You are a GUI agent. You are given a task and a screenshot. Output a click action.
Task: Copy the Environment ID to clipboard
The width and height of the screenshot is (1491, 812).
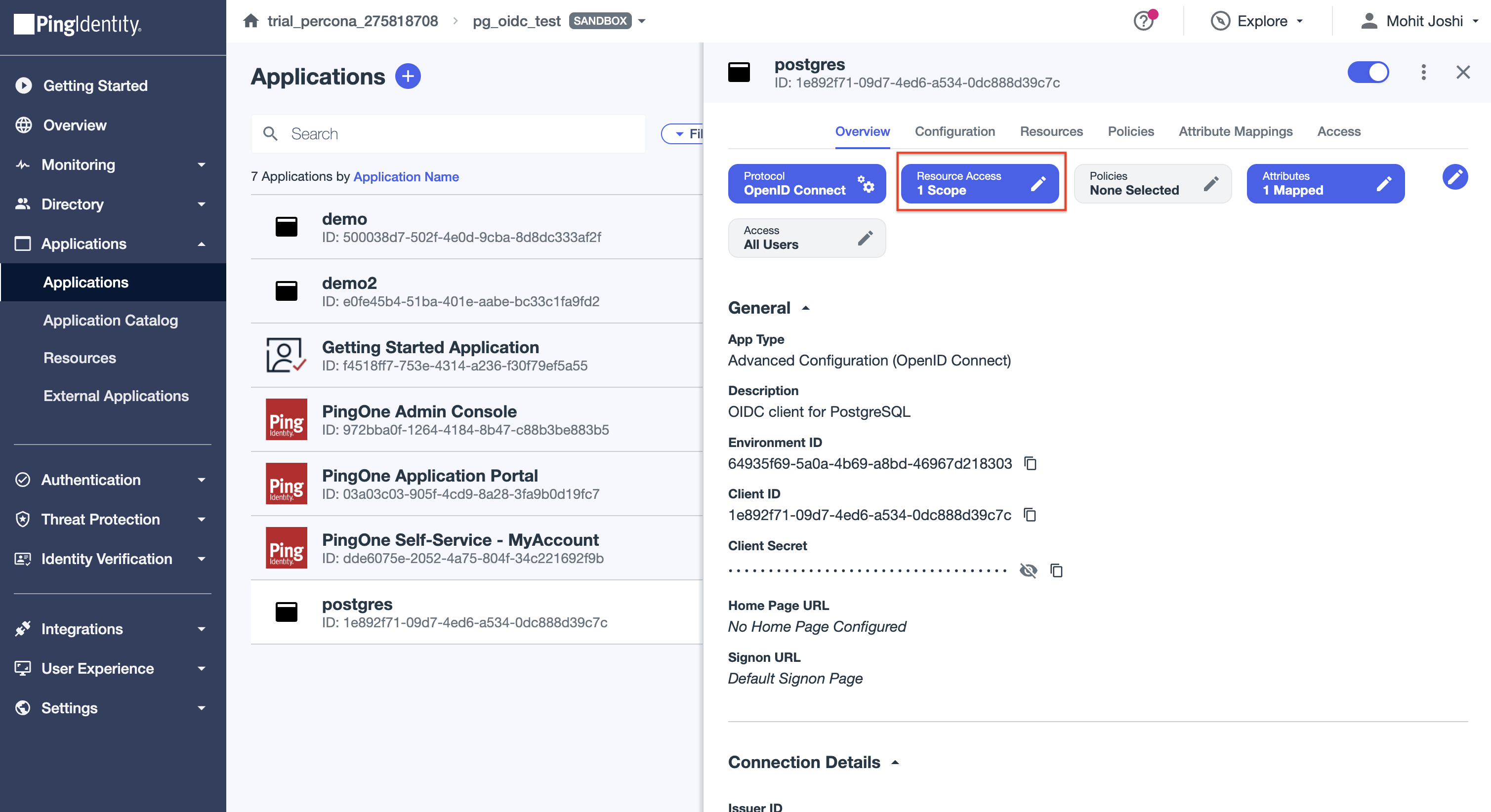tap(1030, 464)
